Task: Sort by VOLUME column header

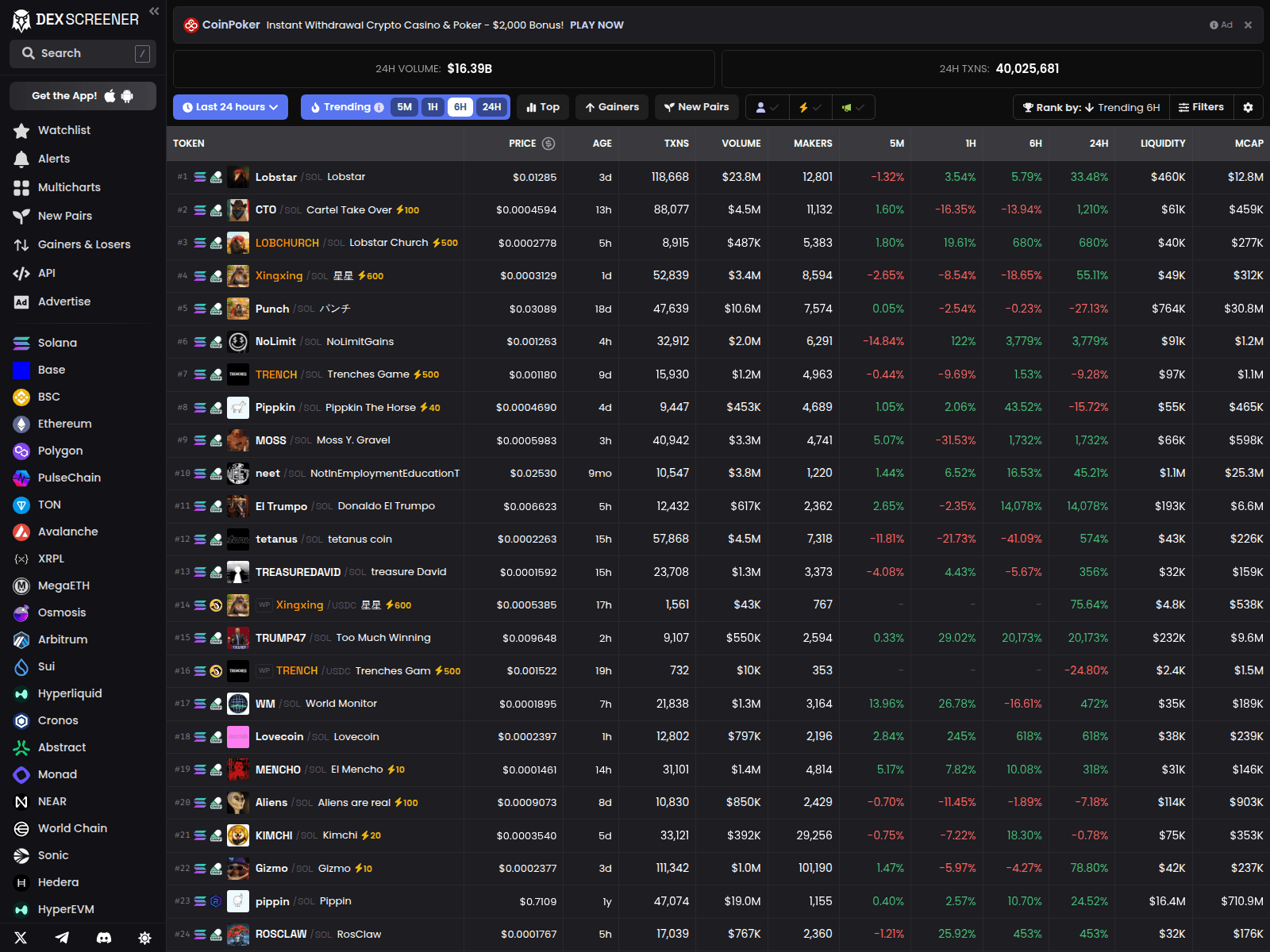Action: tap(741, 144)
